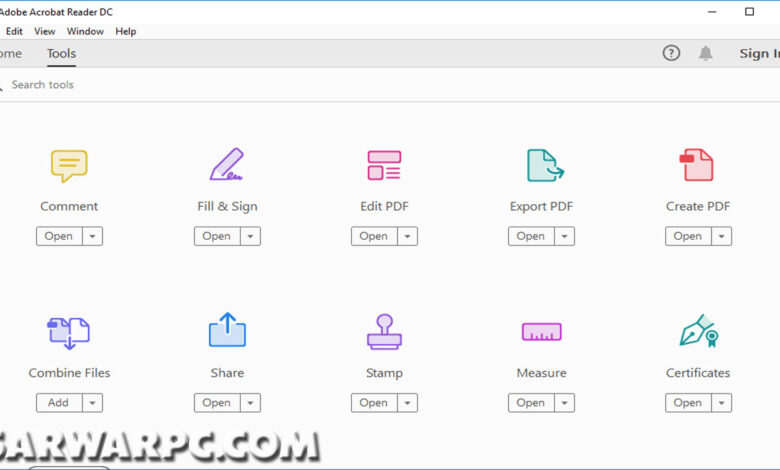Open the Edit menu

coord(14,31)
